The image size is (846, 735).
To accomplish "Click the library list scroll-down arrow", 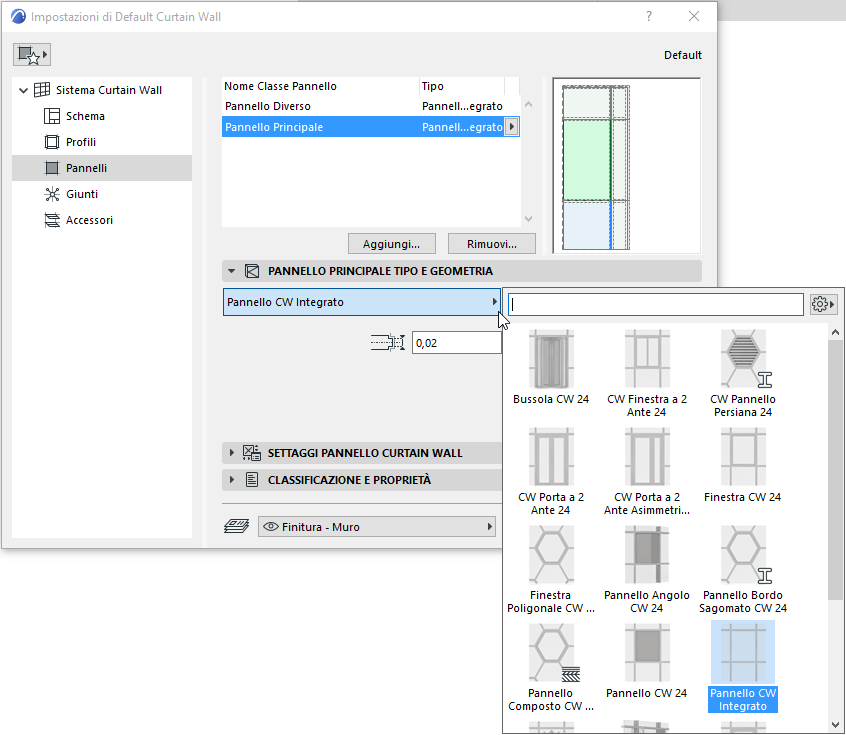I will [835, 725].
